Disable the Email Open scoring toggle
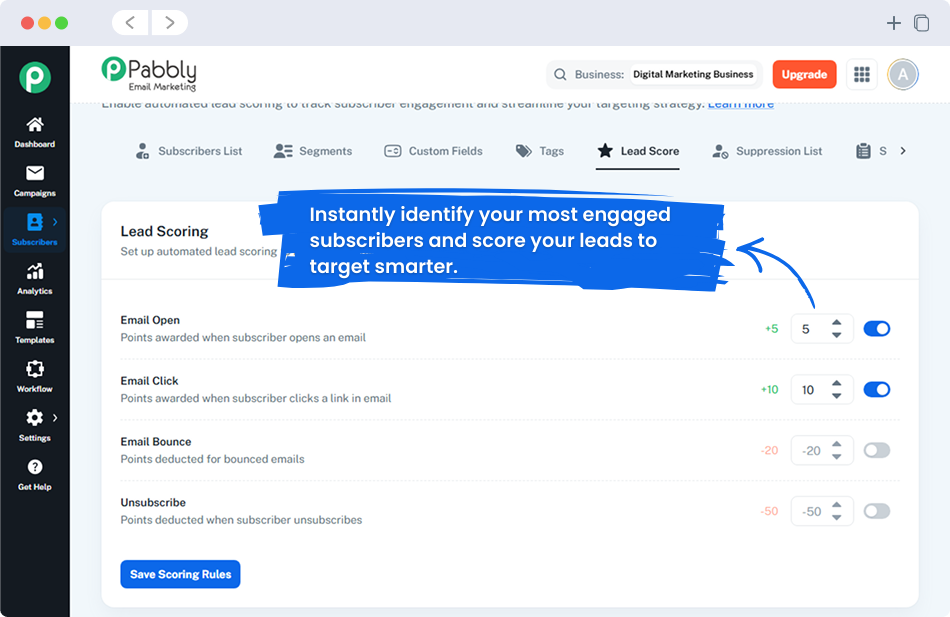Viewport: 950px width, 617px height. coord(877,328)
